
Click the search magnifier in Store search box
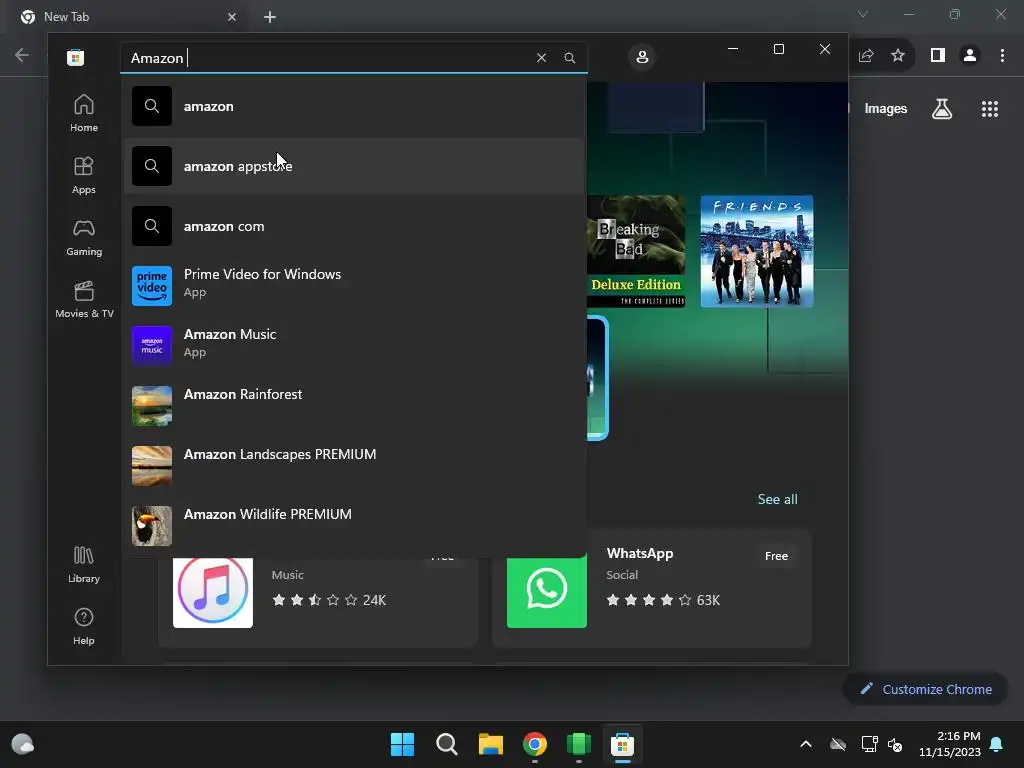569,57
